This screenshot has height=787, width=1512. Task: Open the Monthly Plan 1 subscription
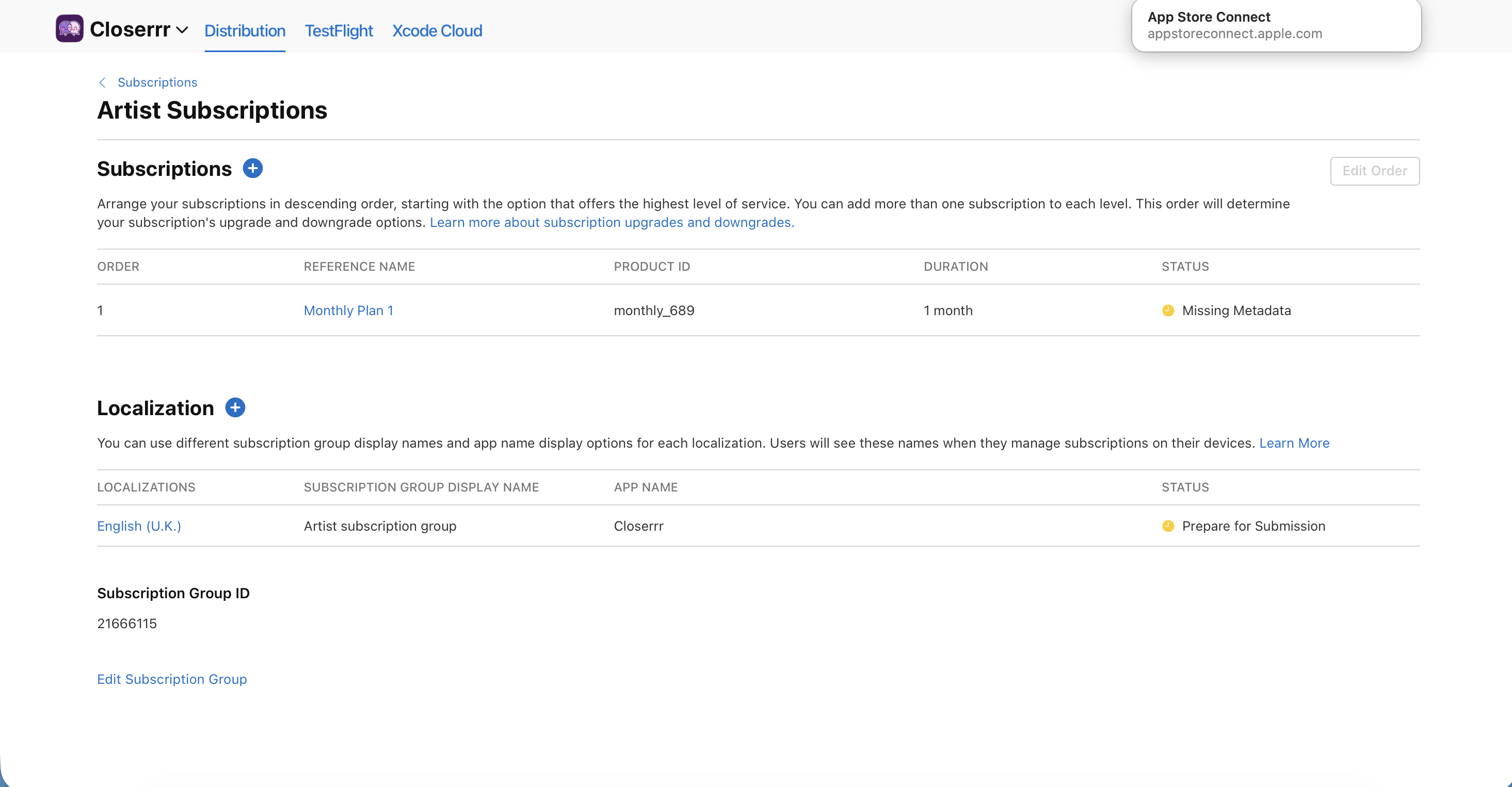pos(348,310)
